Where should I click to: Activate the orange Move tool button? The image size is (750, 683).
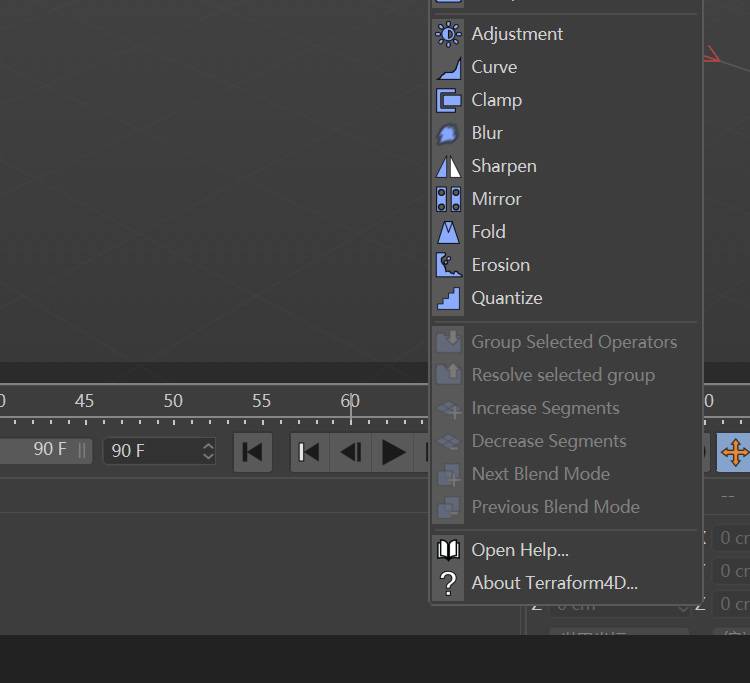pos(733,452)
